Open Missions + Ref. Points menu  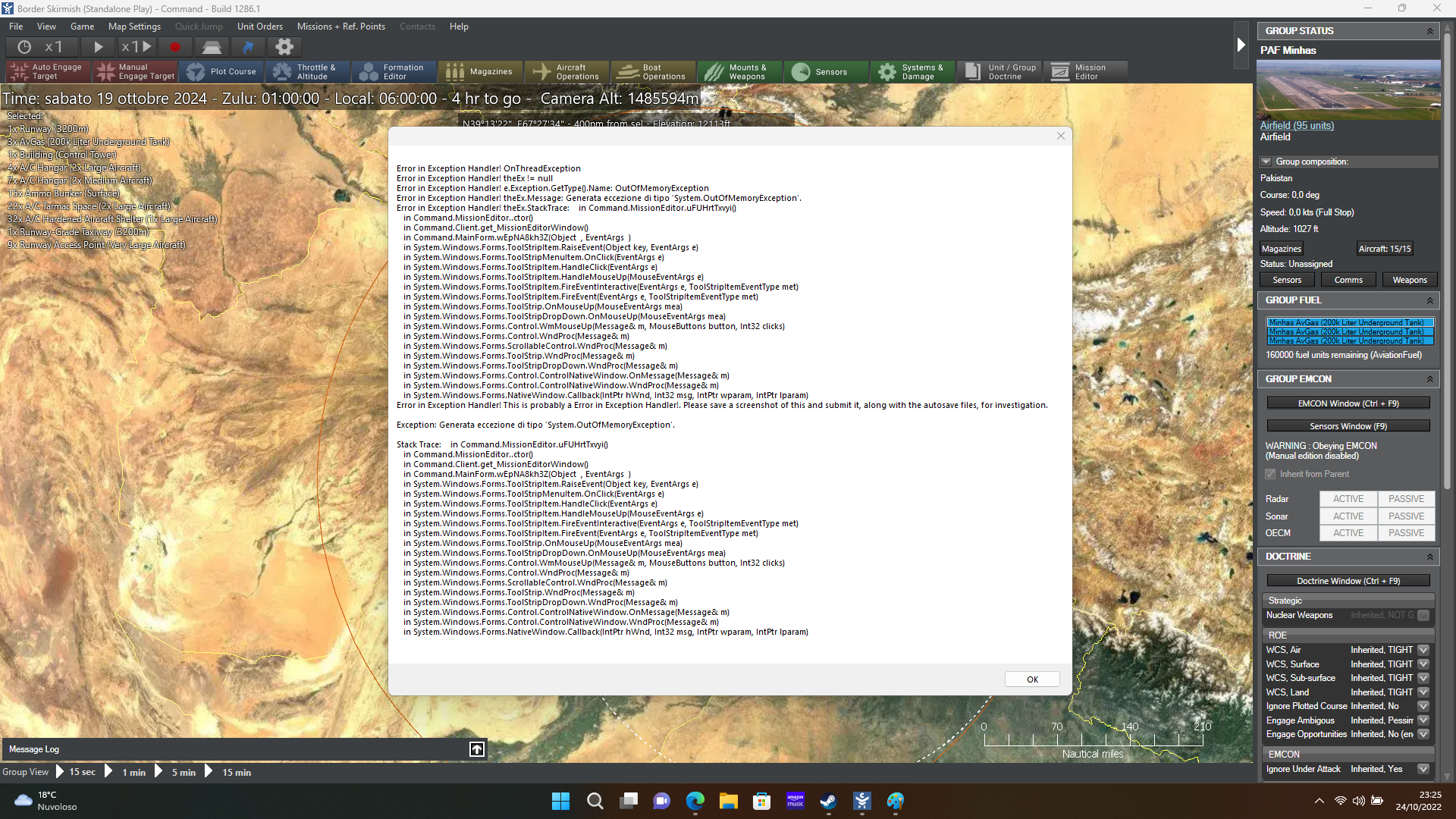pos(341,27)
